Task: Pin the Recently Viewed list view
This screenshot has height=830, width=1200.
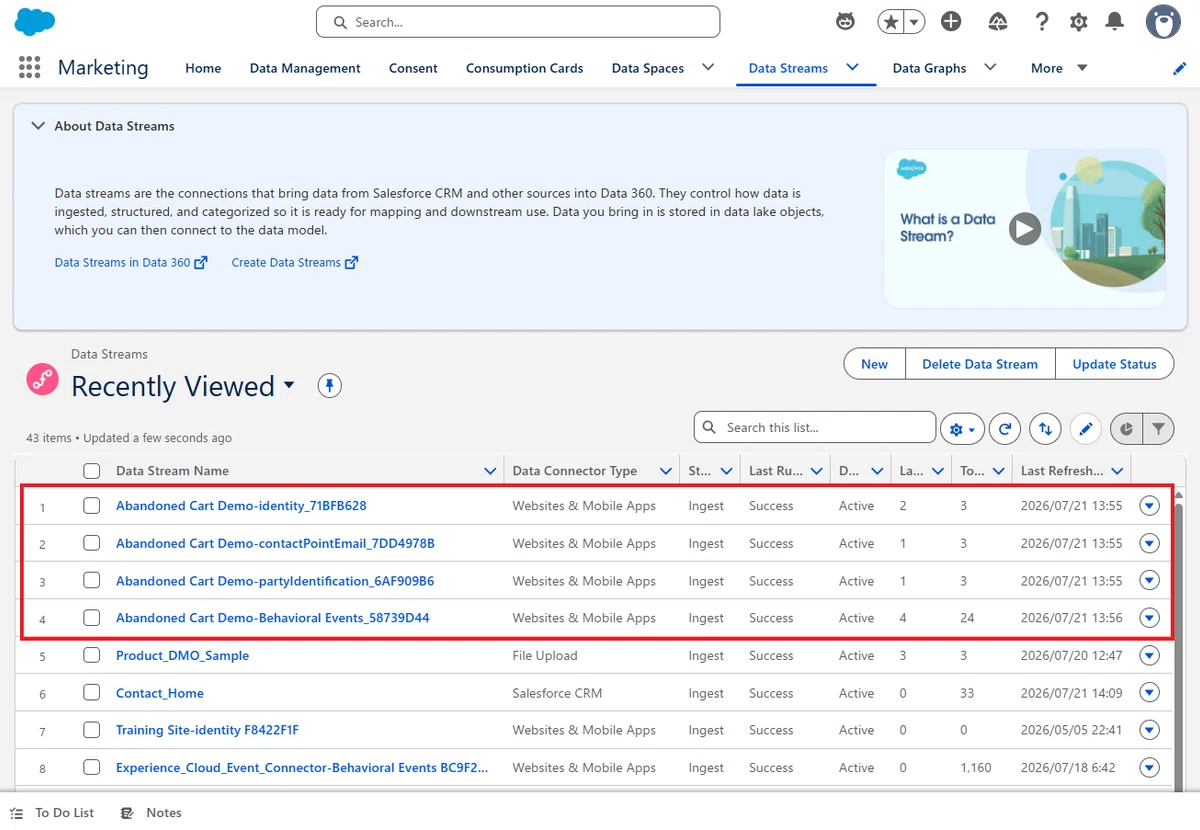Action: pyautogui.click(x=330, y=385)
